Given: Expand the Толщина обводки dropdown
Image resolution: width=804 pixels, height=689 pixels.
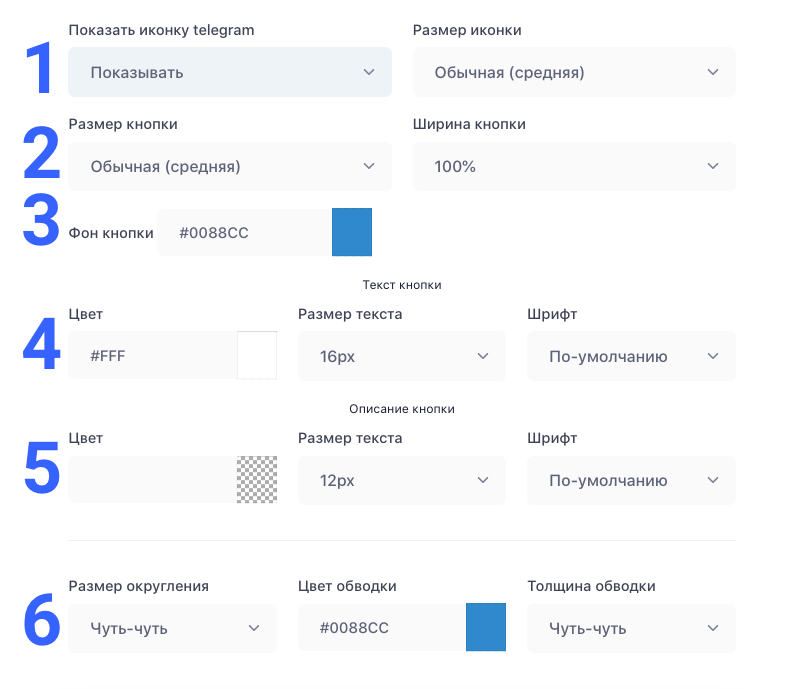Looking at the screenshot, I should pos(631,628).
